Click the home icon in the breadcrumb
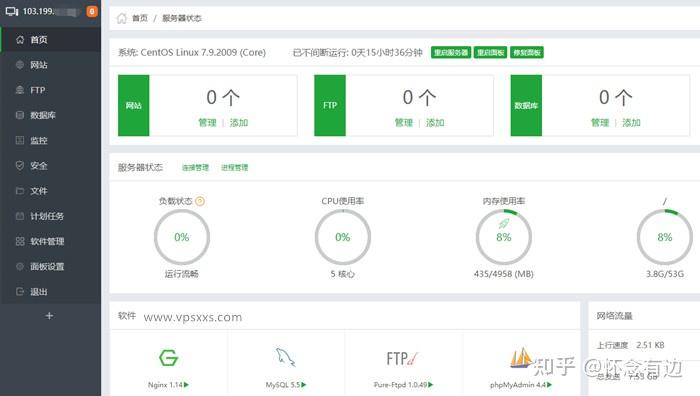The width and height of the screenshot is (700, 396). (x=122, y=18)
